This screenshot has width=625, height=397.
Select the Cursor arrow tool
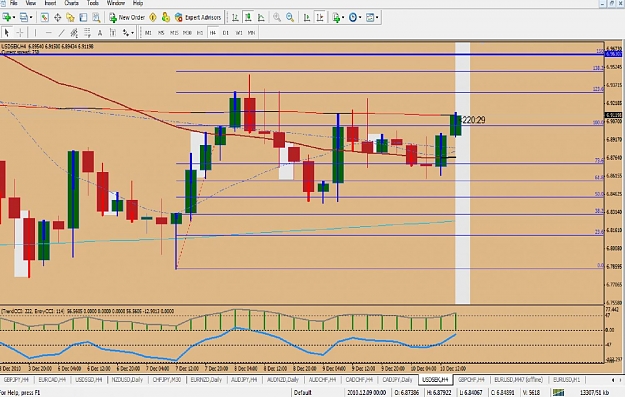coord(7,32)
